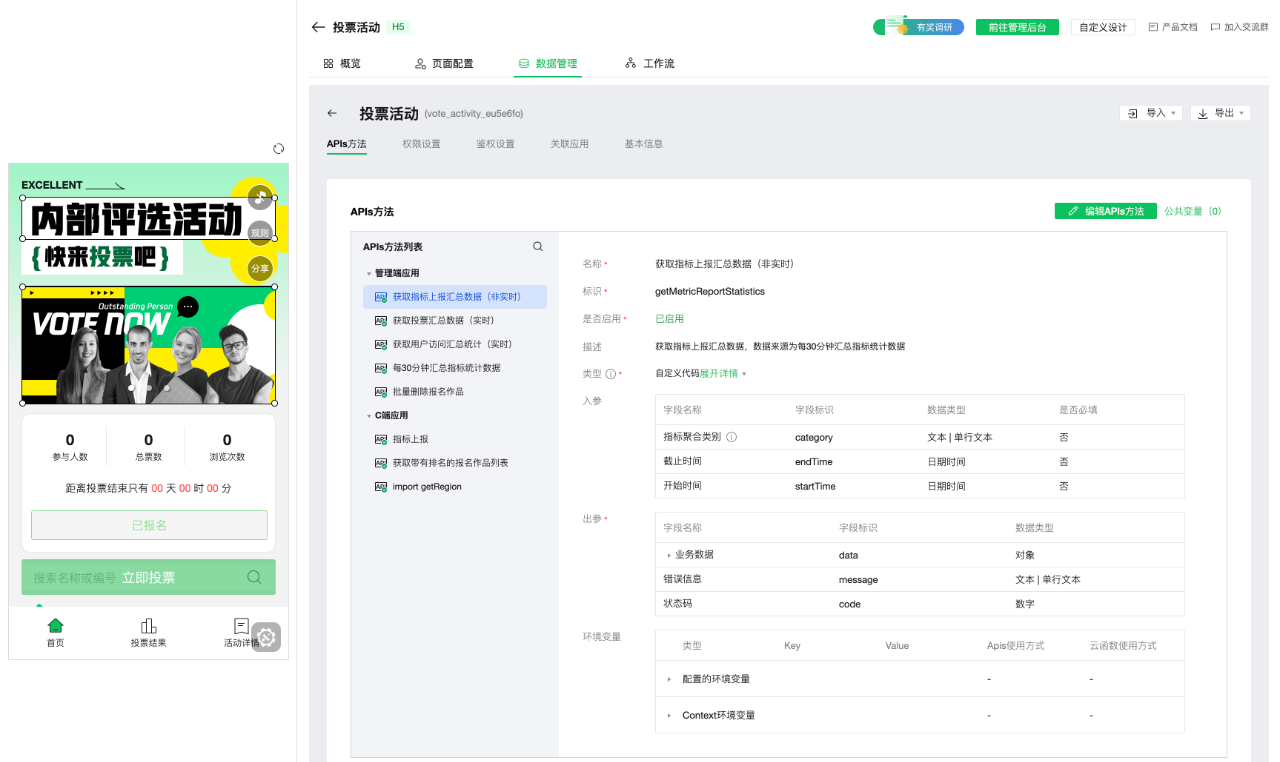Click 加入交流群 in top bar

[1239, 27]
